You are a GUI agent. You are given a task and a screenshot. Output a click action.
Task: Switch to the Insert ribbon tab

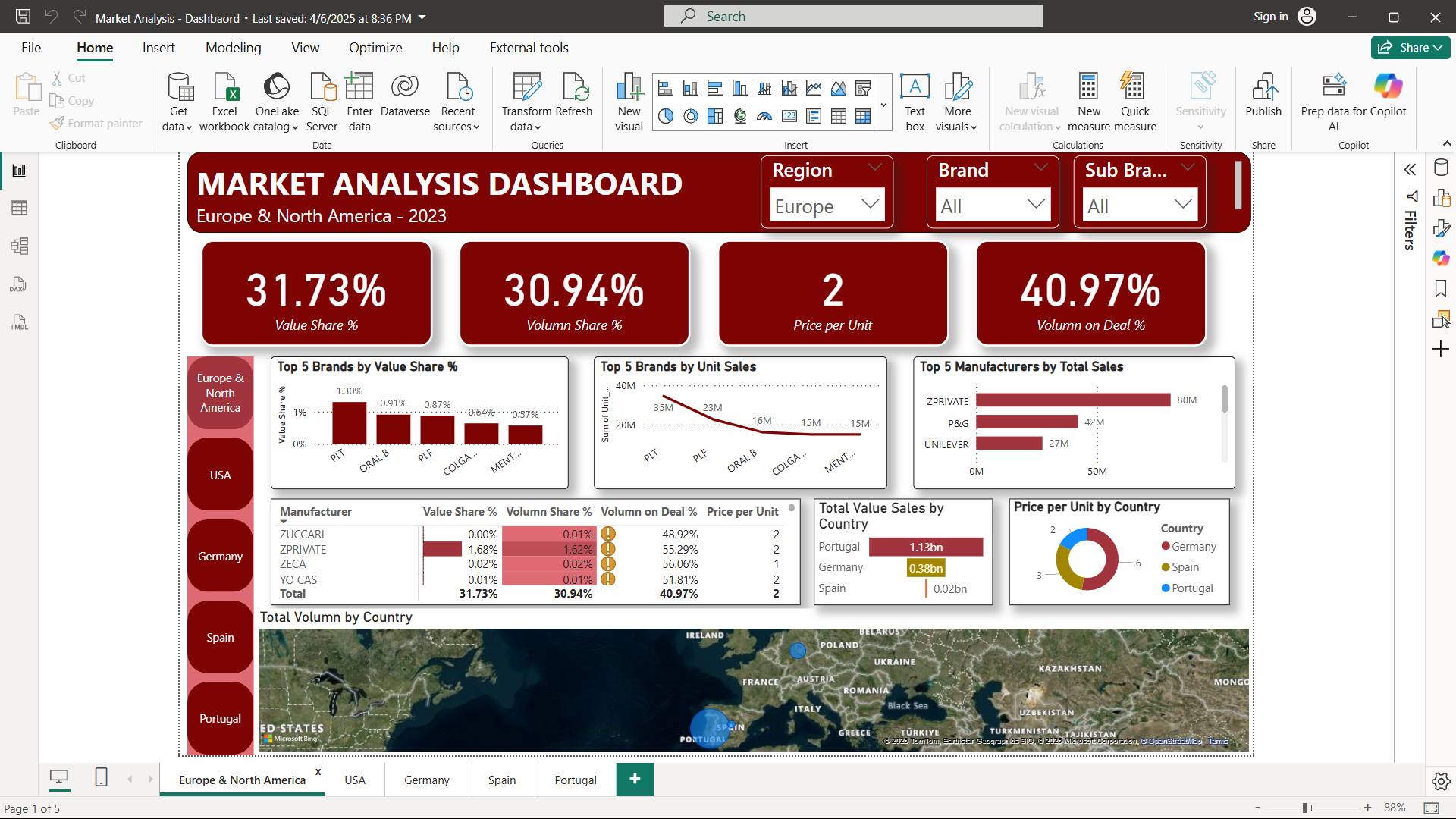coord(158,48)
